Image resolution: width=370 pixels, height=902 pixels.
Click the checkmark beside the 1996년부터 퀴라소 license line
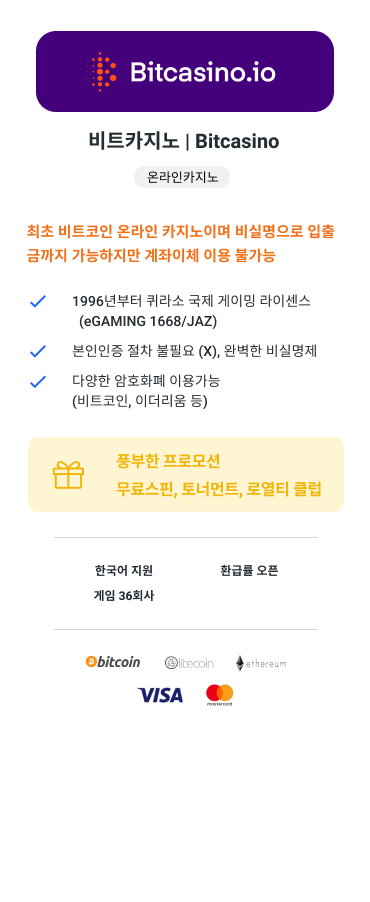pos(37,301)
